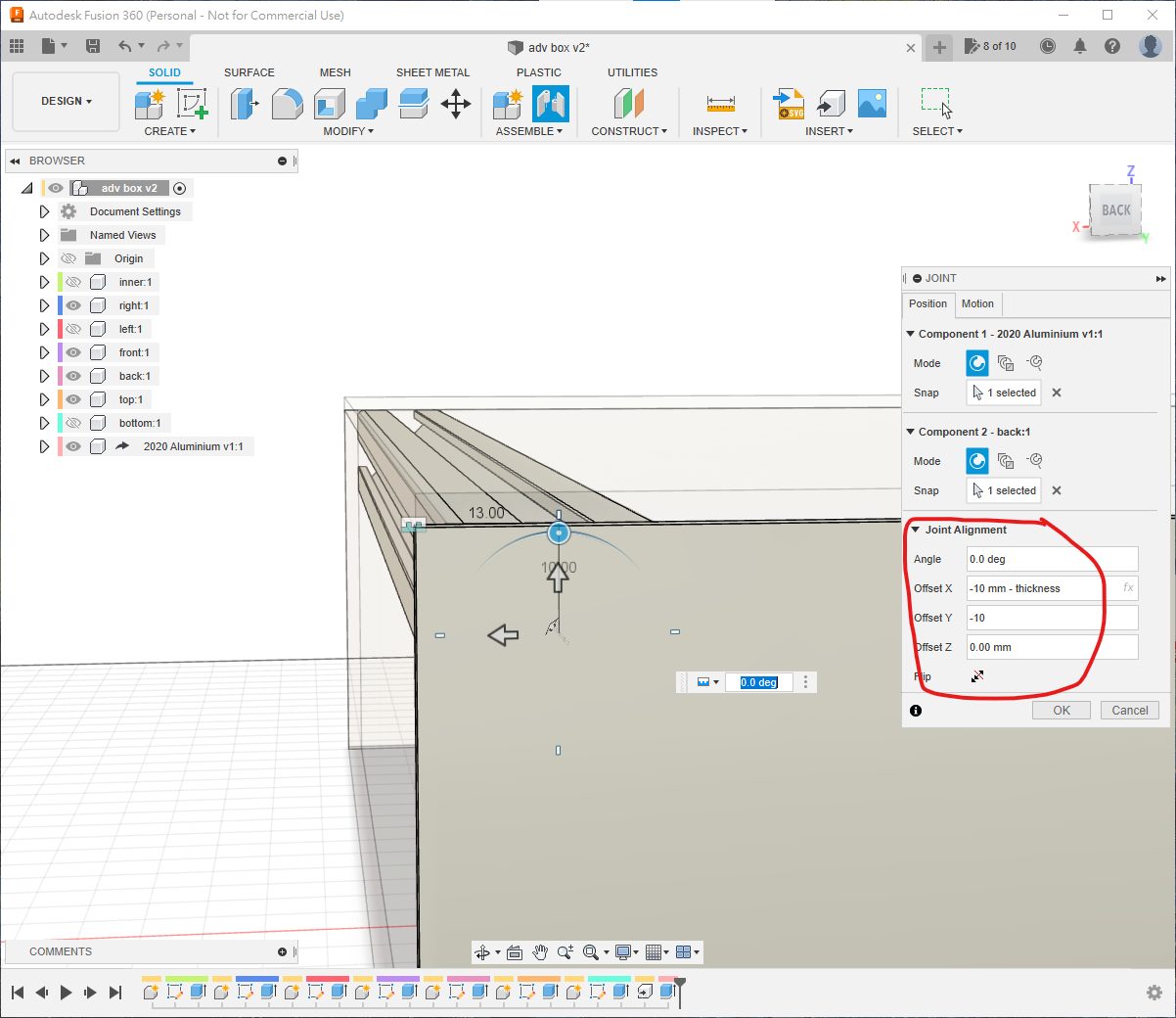Show the Origin folder using eye icon
This screenshot has height=1018, width=1176.
click(68, 258)
